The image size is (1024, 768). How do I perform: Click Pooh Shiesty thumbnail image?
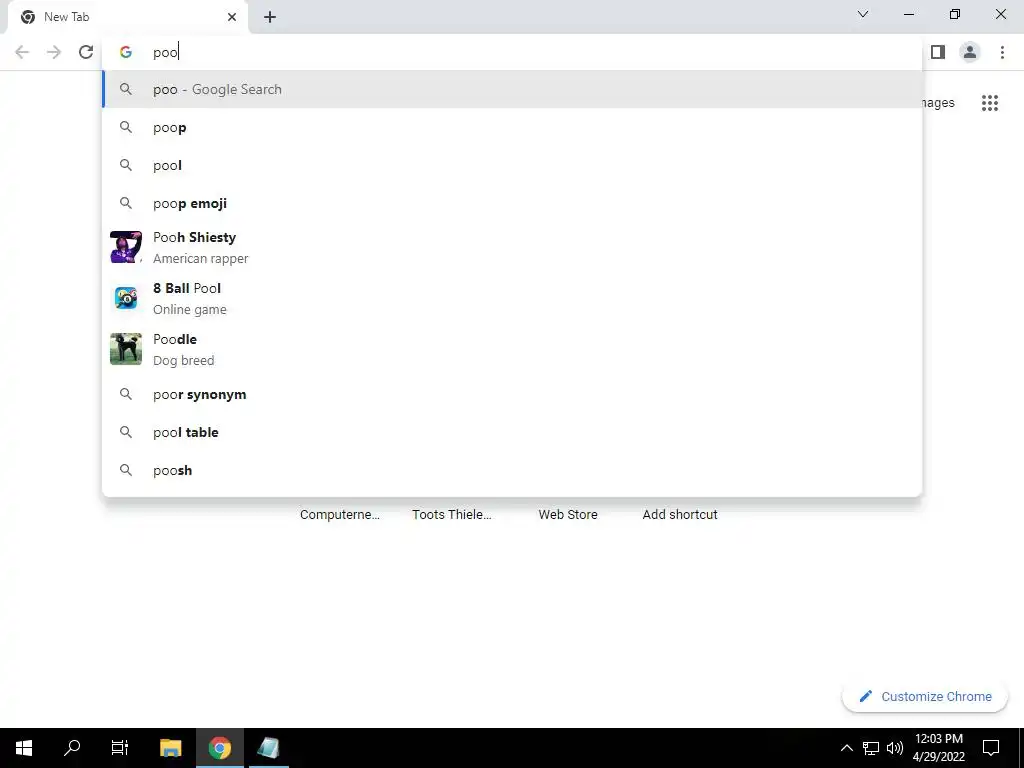click(x=125, y=247)
